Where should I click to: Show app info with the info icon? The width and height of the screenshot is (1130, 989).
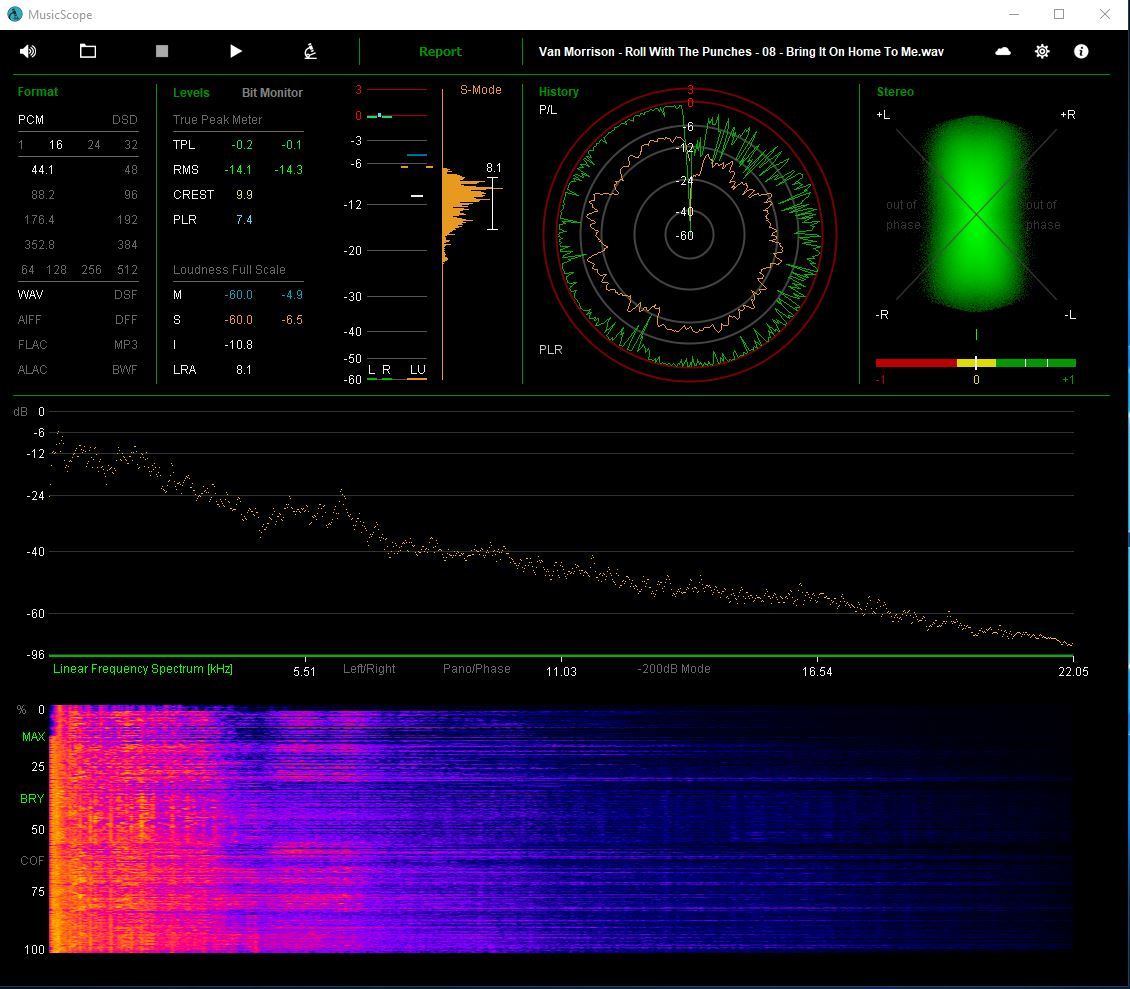coord(1081,51)
